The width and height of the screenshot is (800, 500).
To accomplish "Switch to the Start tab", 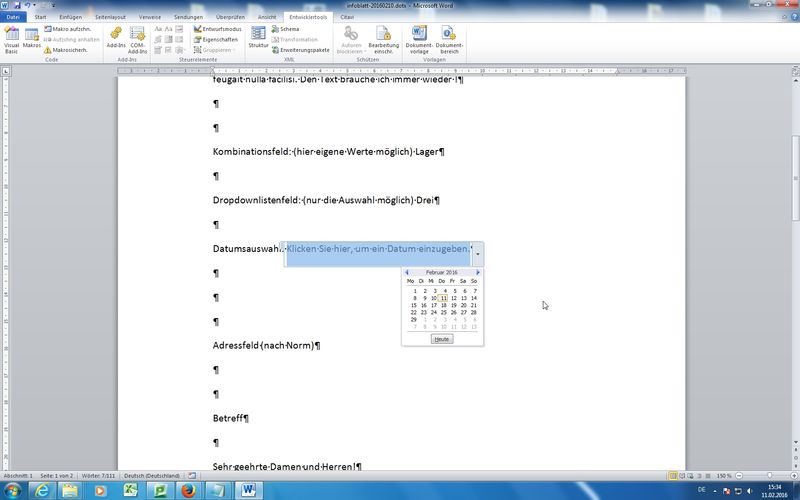I will click(x=40, y=17).
